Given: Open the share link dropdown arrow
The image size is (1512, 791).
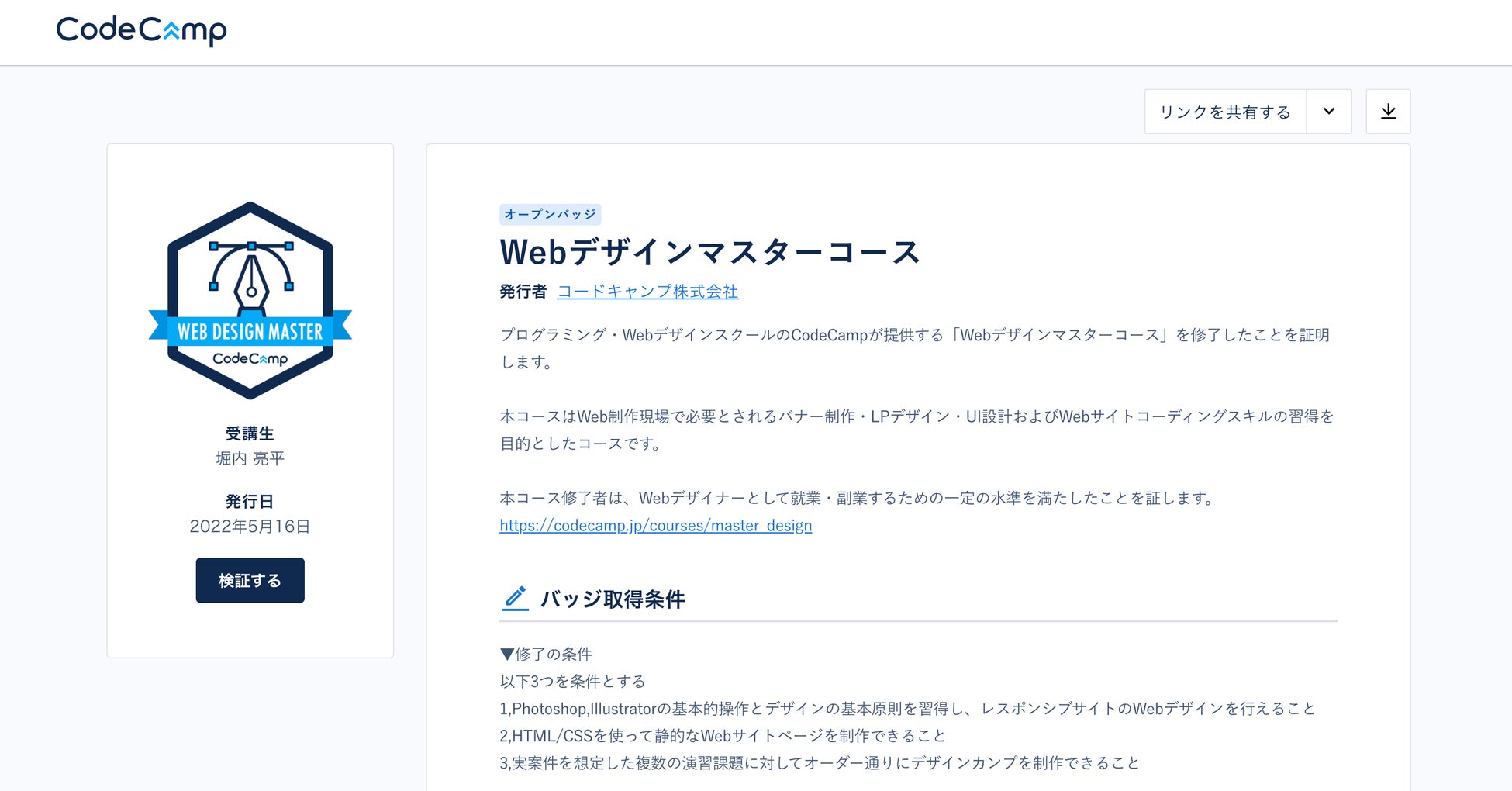Looking at the screenshot, I should 1329,112.
